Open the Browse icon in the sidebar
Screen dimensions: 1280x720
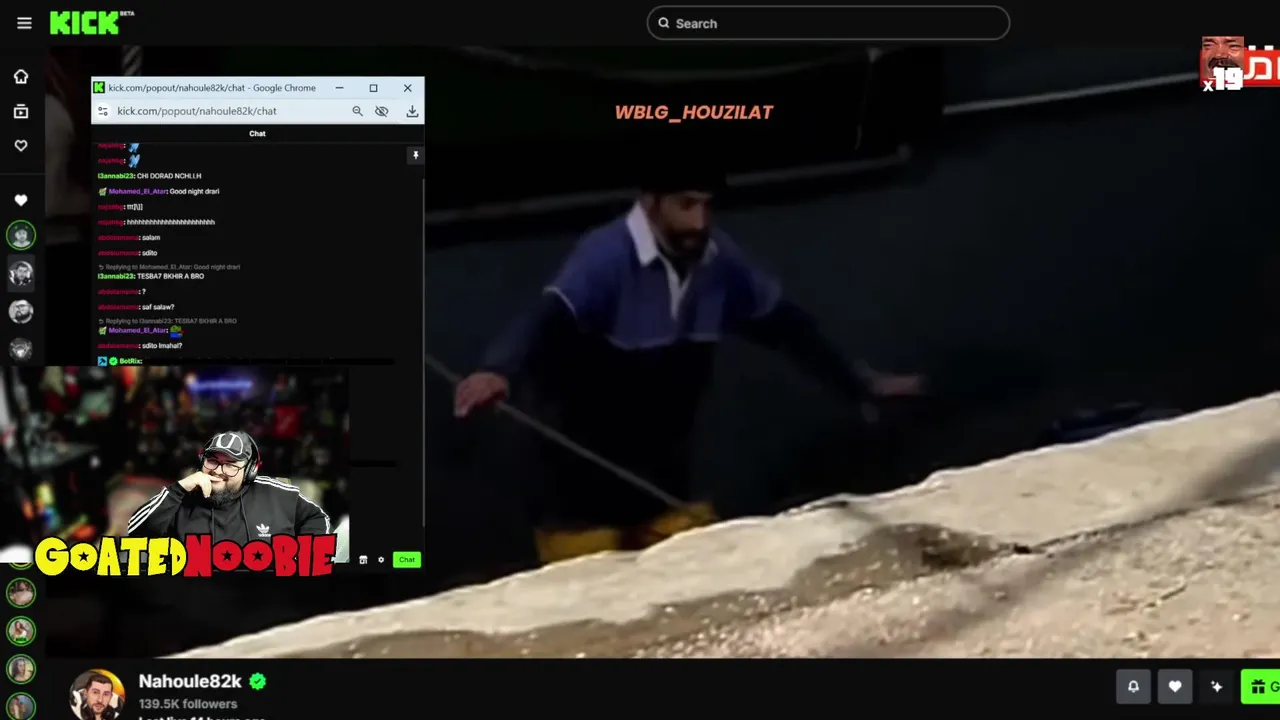[21, 111]
